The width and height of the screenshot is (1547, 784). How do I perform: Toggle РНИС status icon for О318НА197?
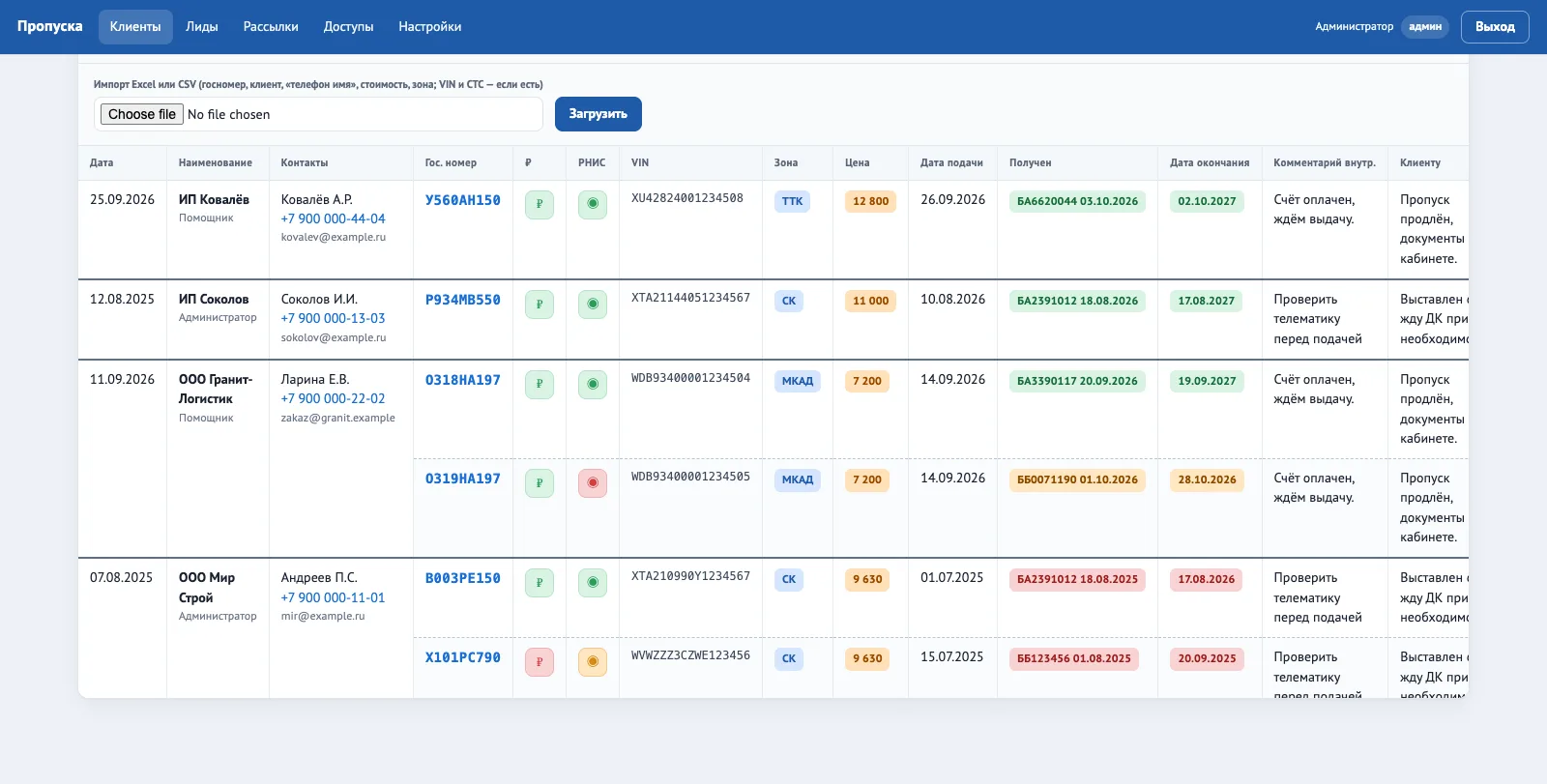pos(593,384)
